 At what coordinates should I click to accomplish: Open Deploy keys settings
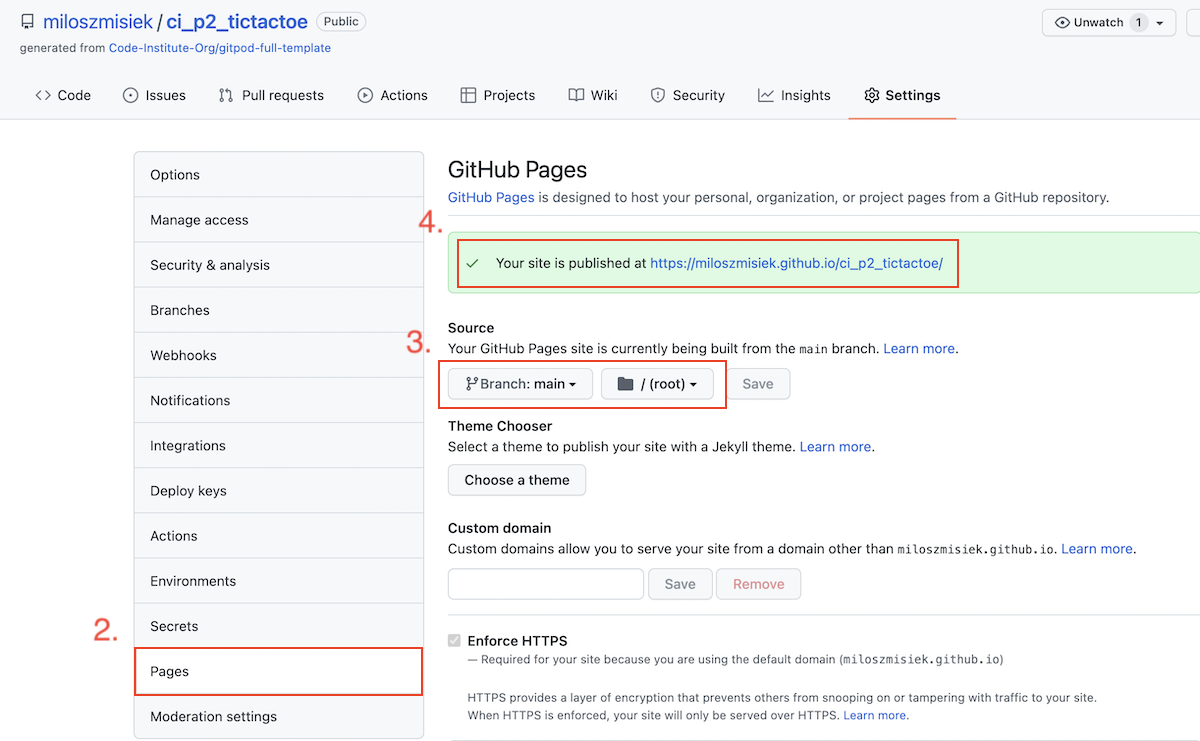tap(279, 491)
